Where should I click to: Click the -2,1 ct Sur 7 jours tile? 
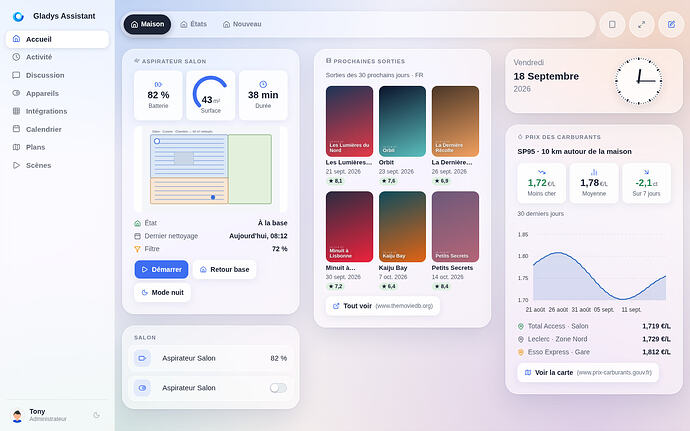pyautogui.click(x=646, y=183)
